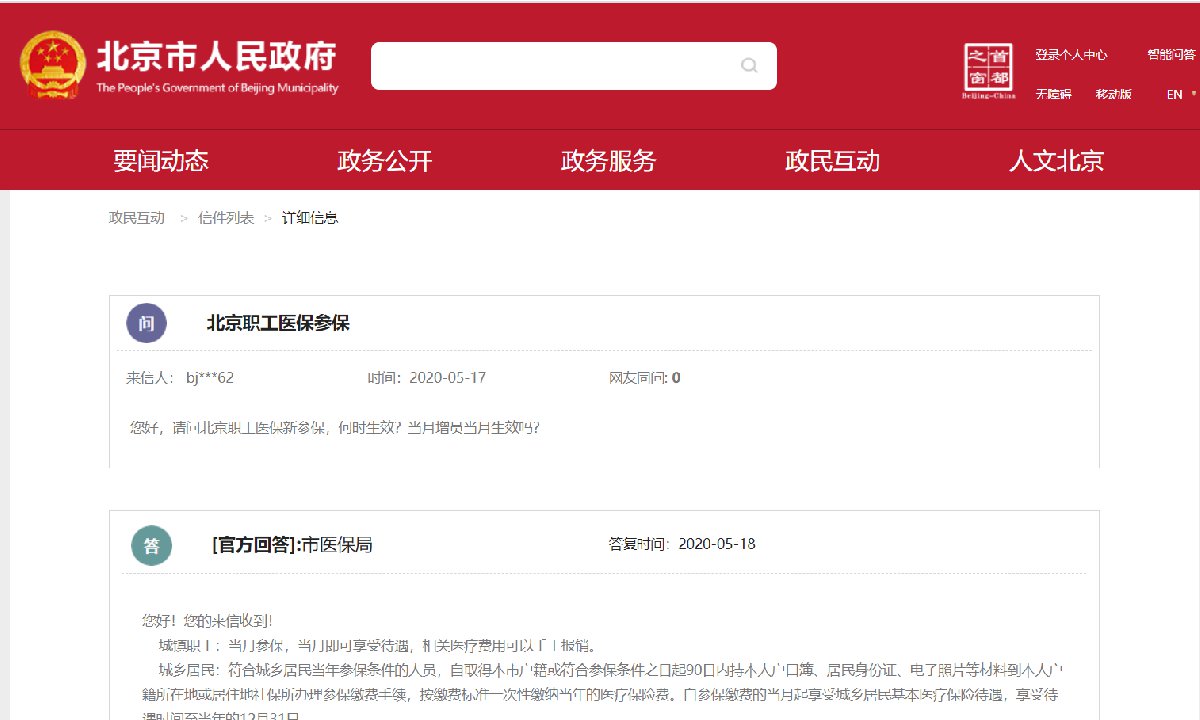Click 政民互动 in the breadcrumb

pos(137,218)
